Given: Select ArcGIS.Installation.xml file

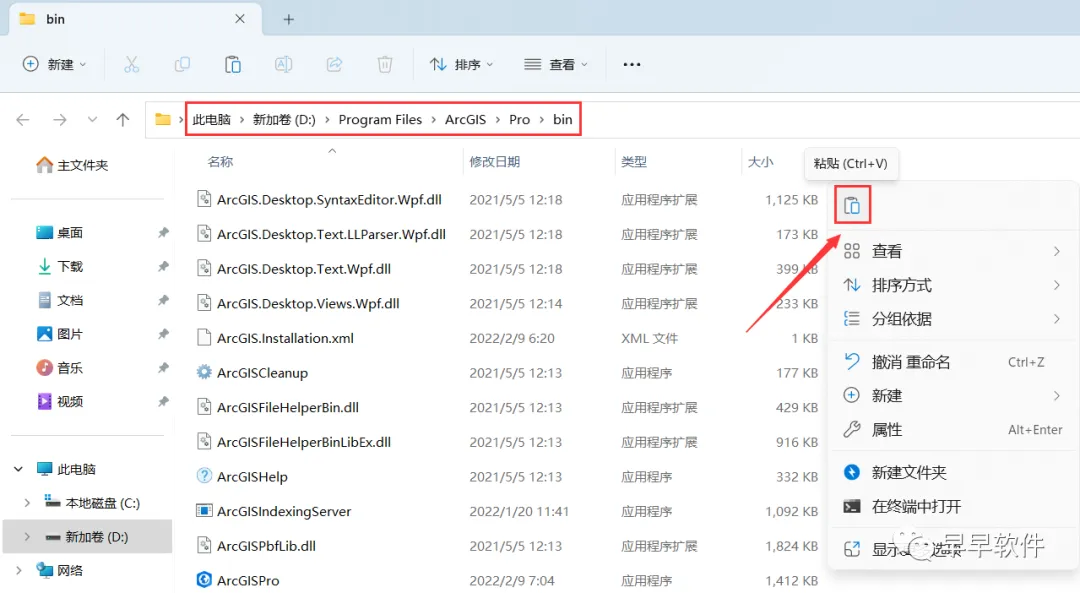Looking at the screenshot, I should (x=285, y=338).
